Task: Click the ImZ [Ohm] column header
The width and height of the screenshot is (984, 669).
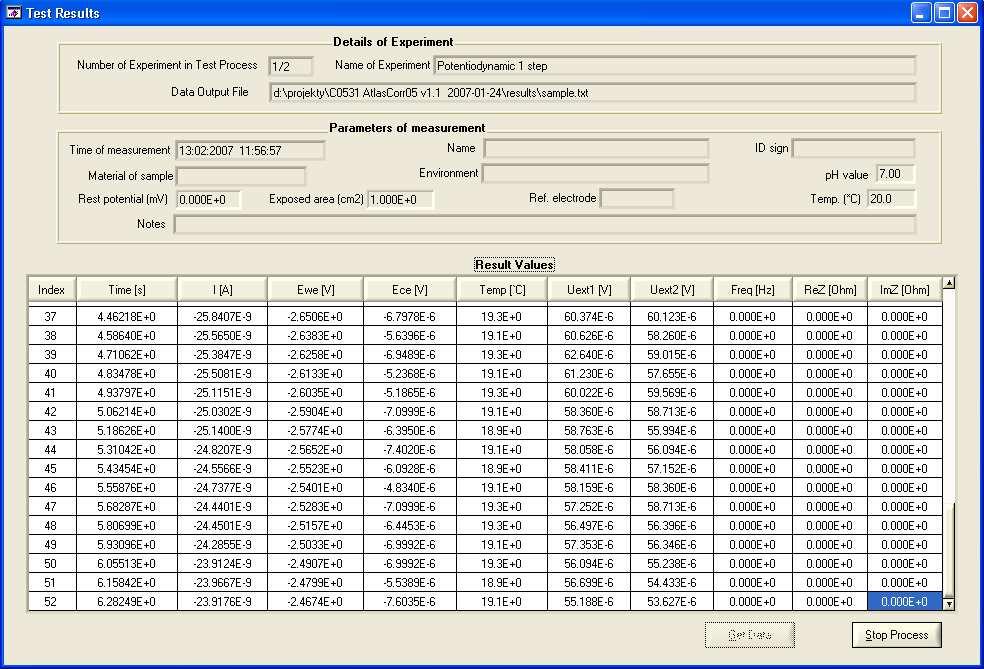Action: pos(904,289)
